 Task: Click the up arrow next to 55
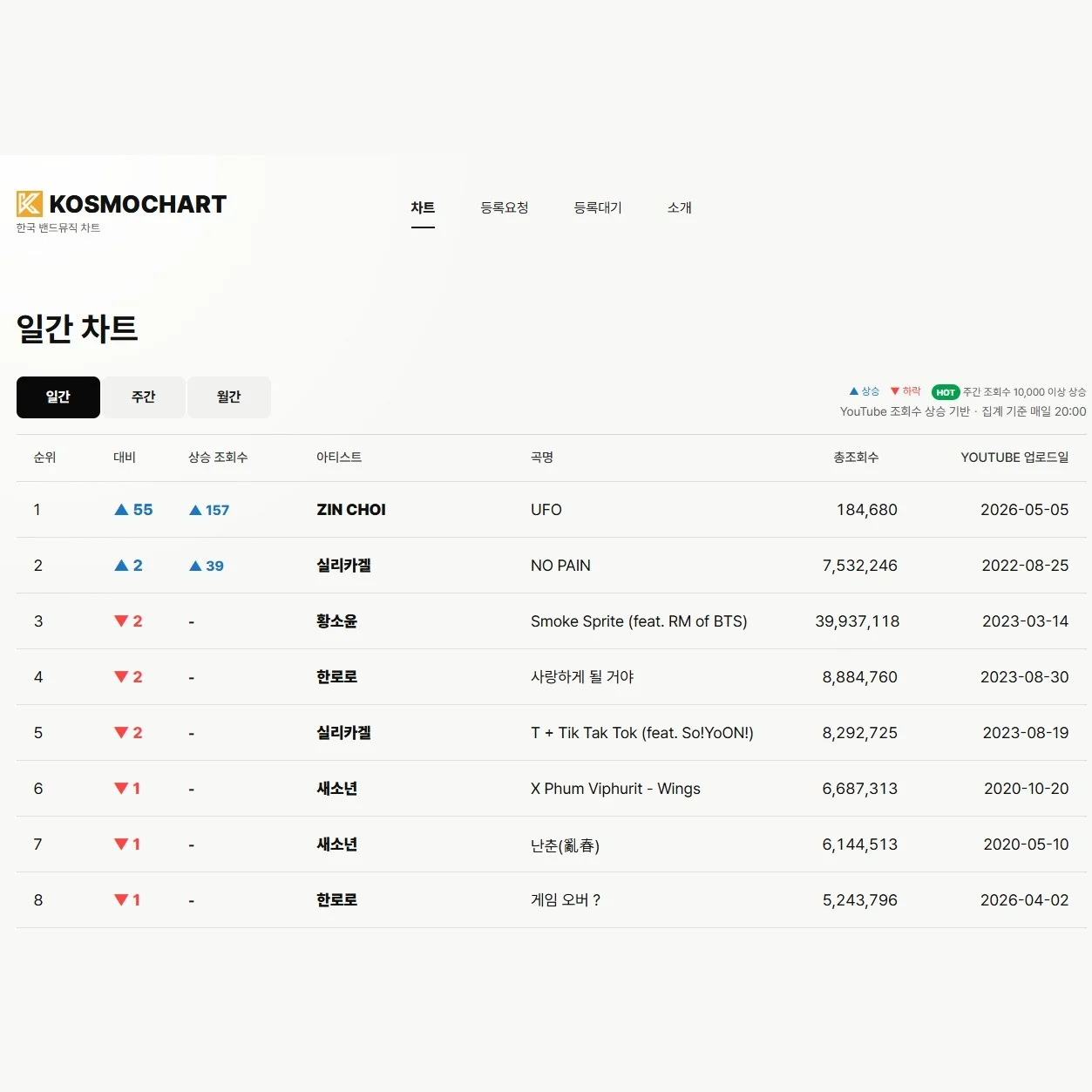click(x=121, y=510)
